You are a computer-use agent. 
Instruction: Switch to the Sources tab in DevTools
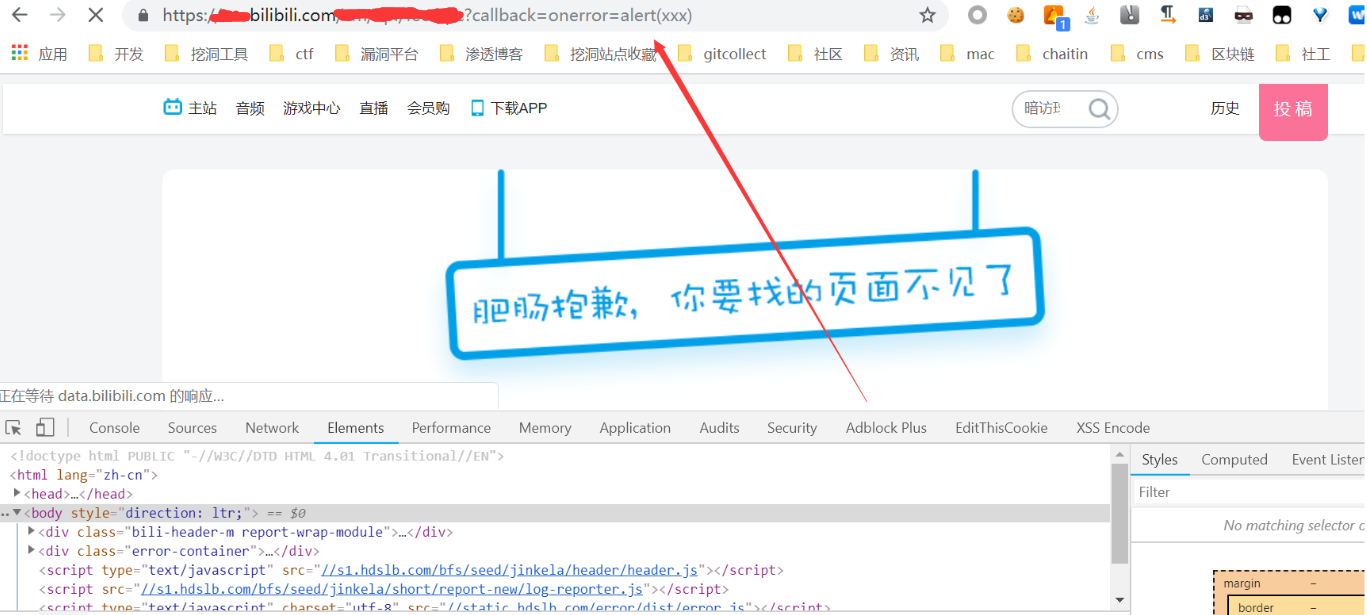(192, 428)
